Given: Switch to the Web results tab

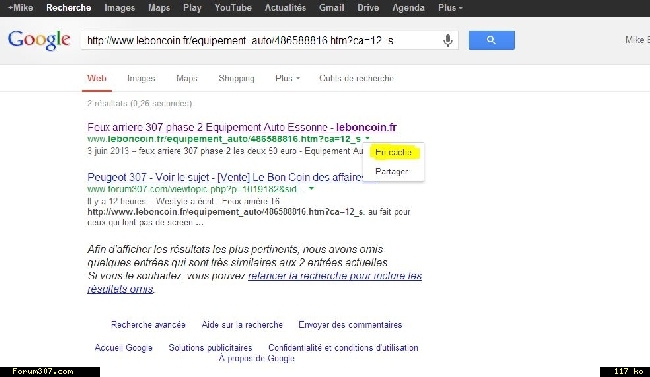Looking at the screenshot, I should tap(97, 78).
